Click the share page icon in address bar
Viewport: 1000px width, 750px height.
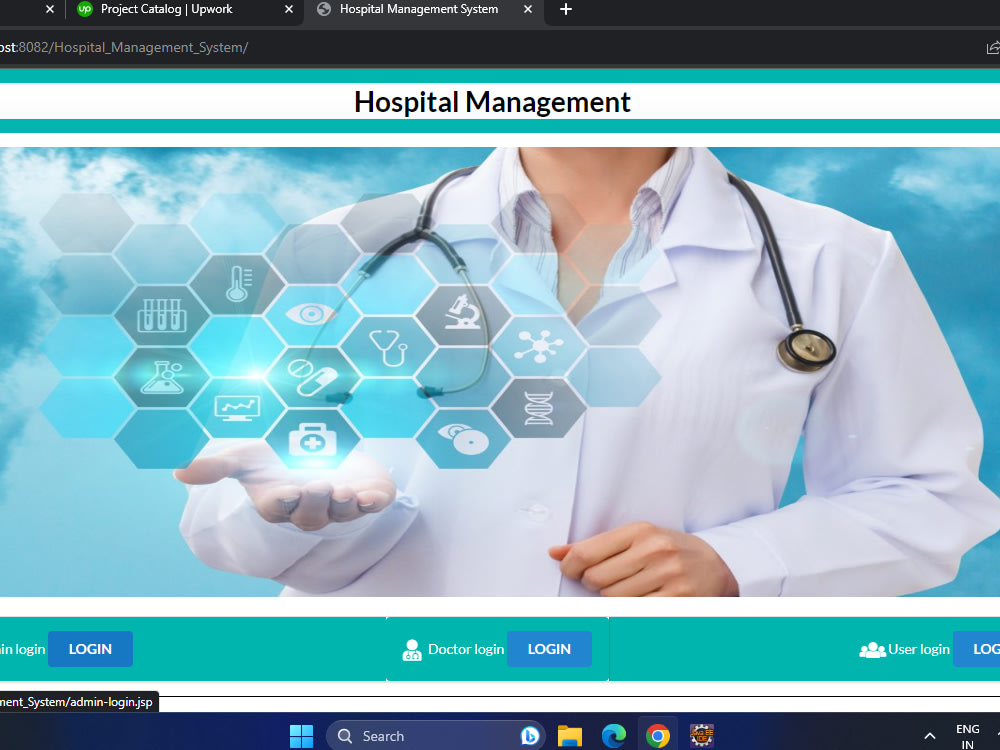coord(993,48)
